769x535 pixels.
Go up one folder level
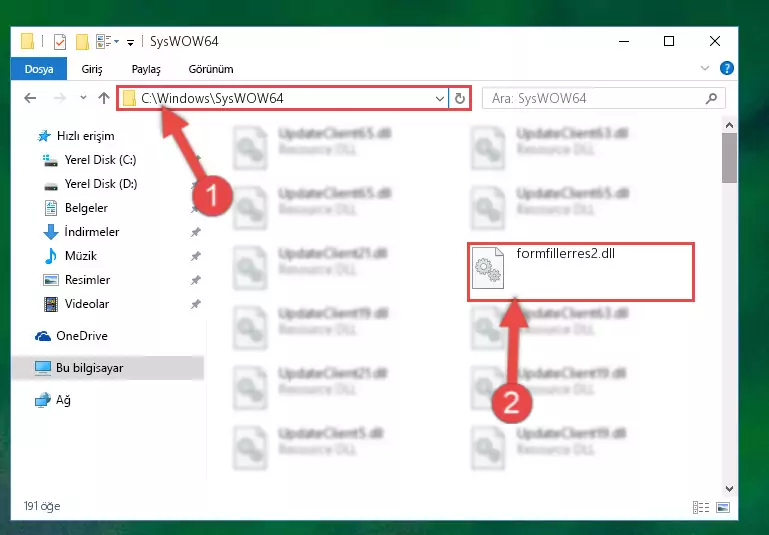103,98
